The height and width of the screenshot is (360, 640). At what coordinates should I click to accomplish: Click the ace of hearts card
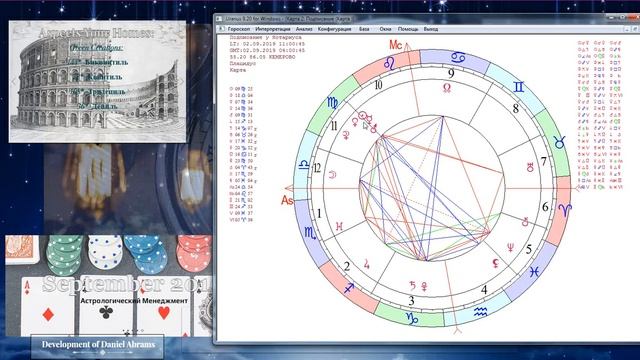(x=163, y=306)
